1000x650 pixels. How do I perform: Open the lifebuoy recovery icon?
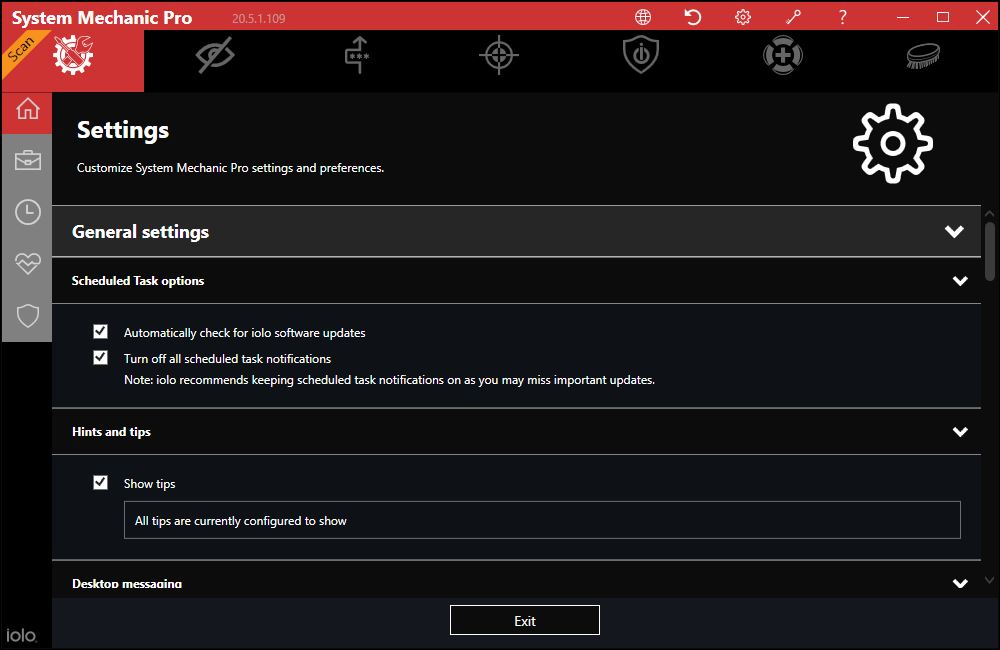(x=783, y=55)
